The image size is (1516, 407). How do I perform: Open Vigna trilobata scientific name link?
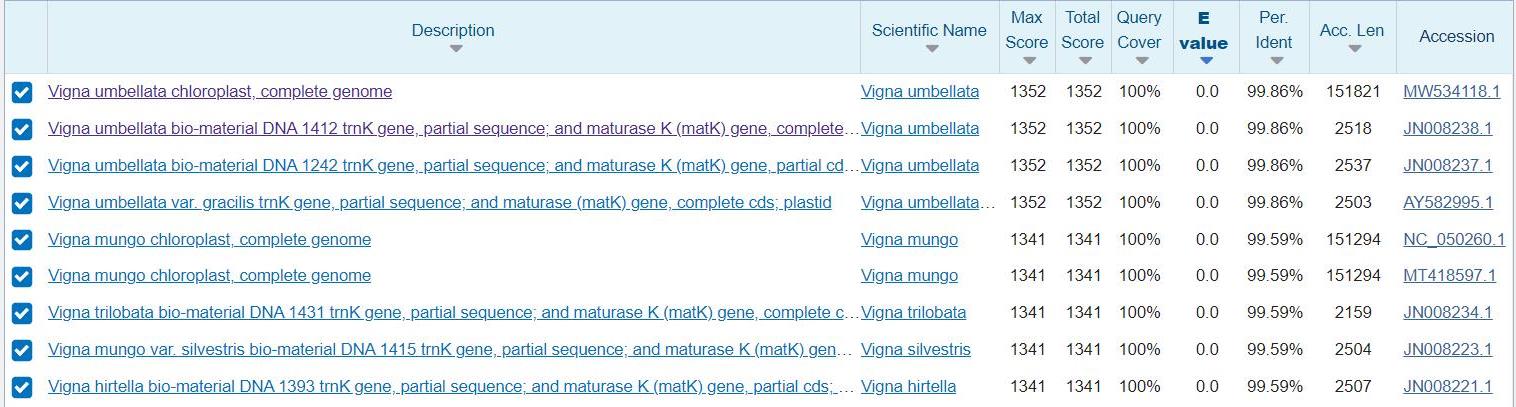[913, 312]
